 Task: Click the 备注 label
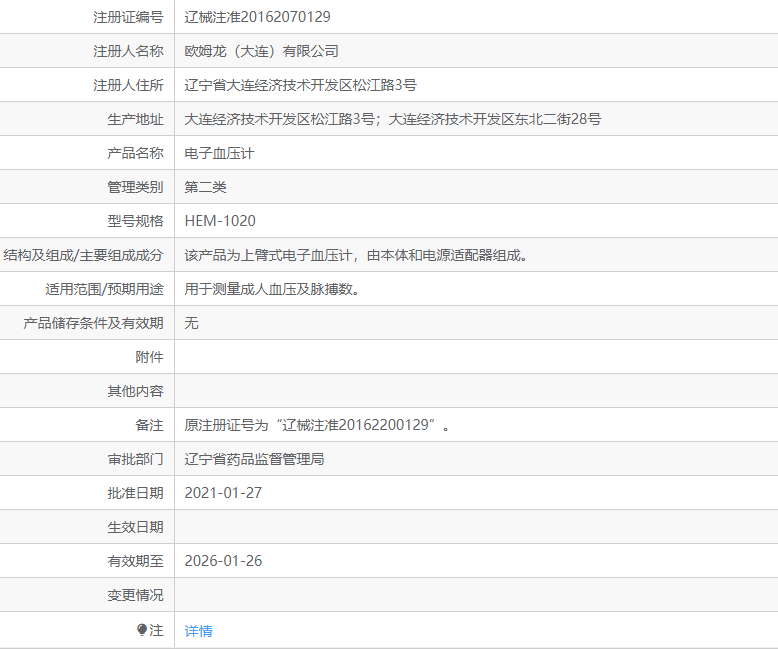point(149,425)
